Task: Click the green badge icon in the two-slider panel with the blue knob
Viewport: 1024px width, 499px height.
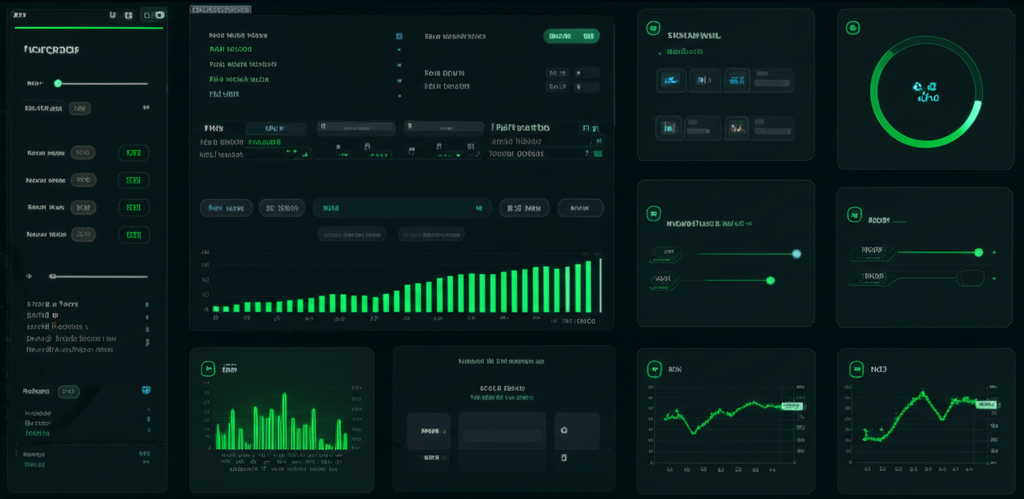Action: pyautogui.click(x=653, y=212)
